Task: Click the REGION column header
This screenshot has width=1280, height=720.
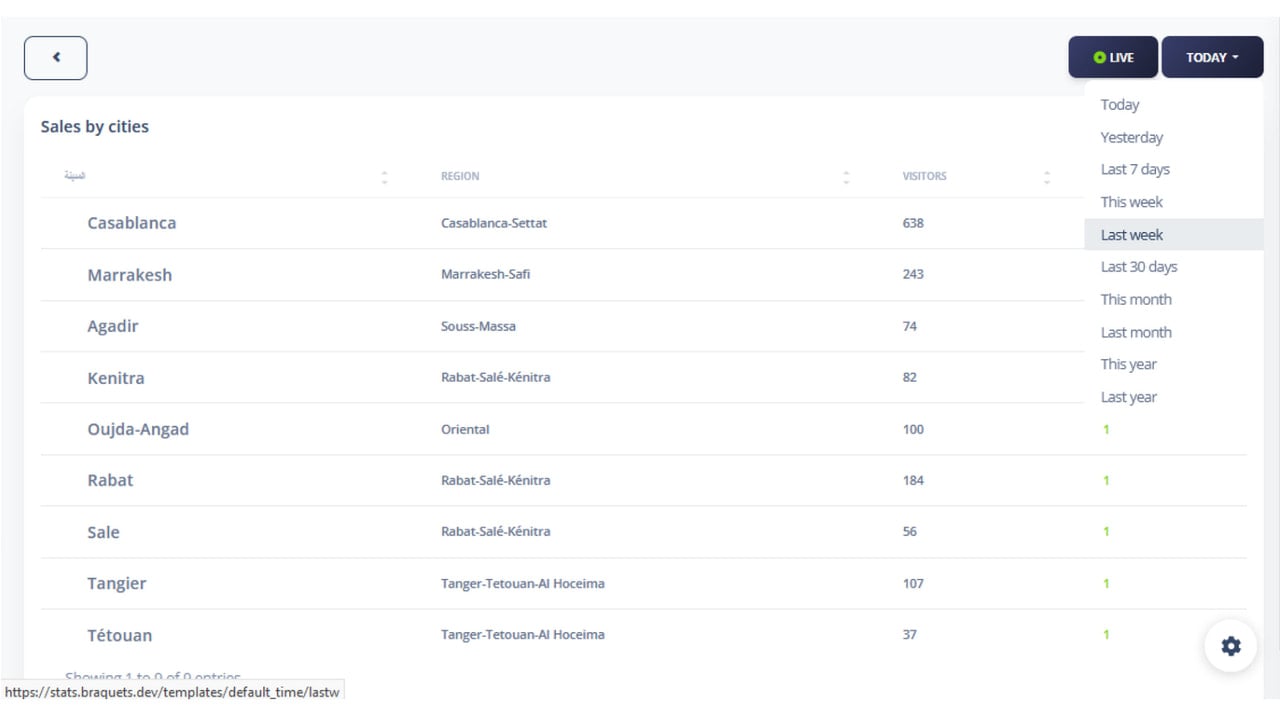Action: [x=460, y=176]
